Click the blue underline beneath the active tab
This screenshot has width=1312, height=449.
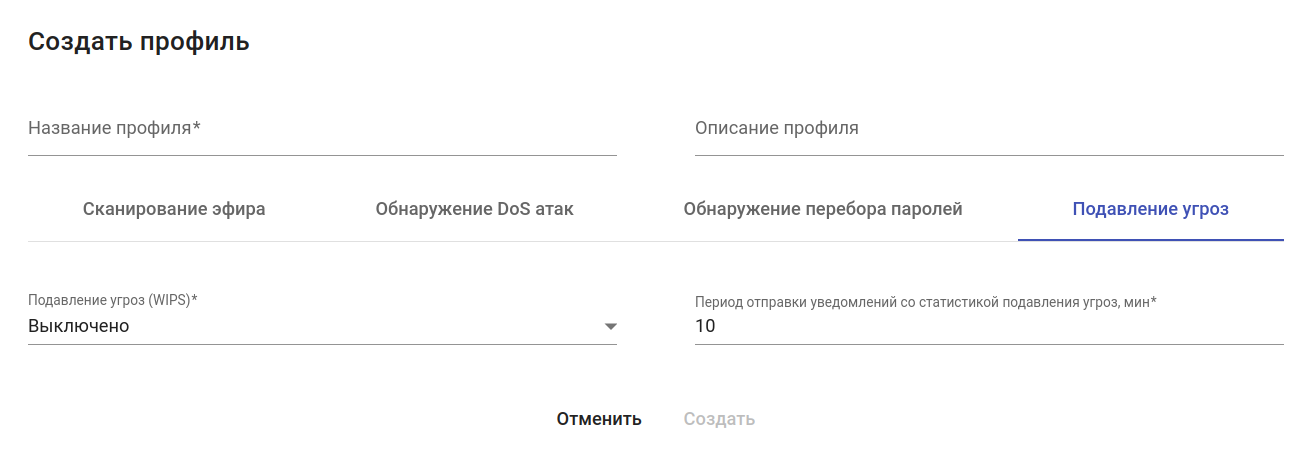coord(1150,240)
